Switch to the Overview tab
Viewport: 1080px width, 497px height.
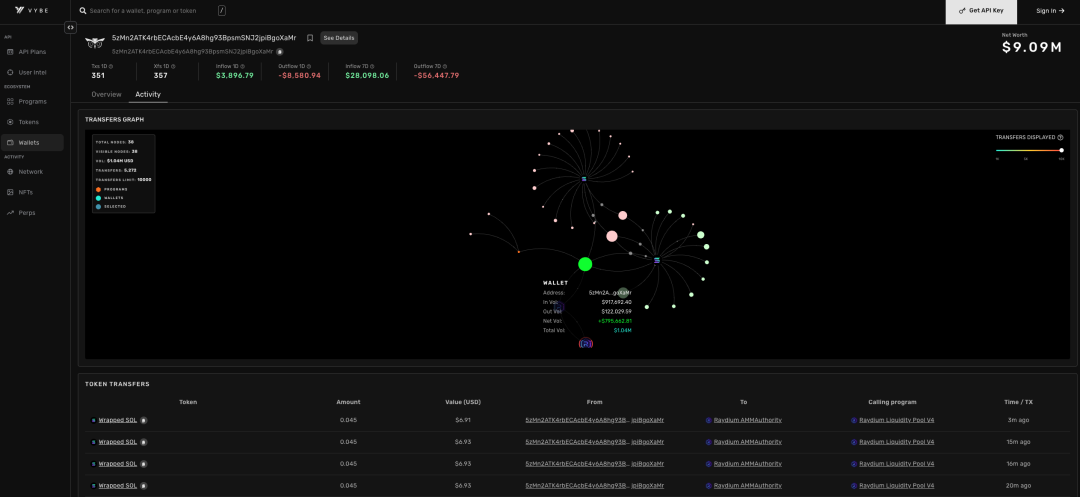(106, 94)
